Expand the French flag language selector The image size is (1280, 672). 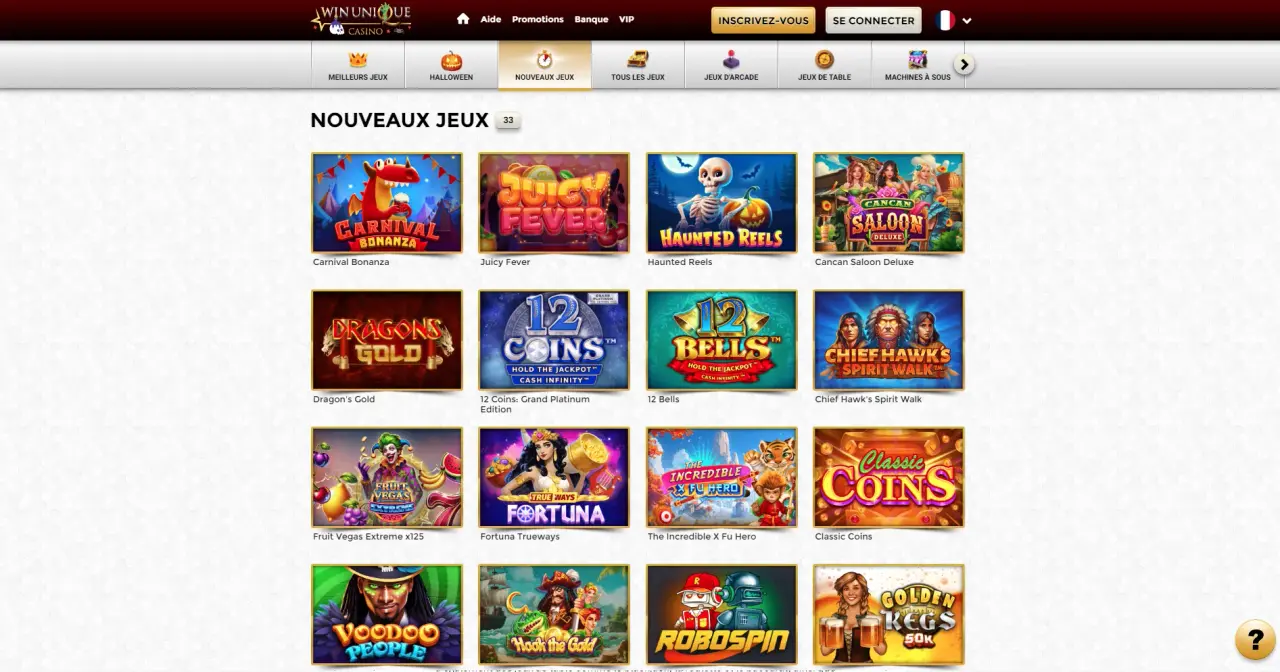pos(954,20)
